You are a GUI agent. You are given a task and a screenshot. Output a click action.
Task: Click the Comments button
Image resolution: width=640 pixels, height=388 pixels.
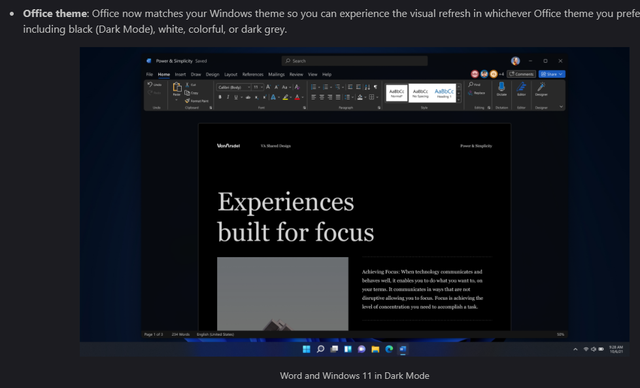tap(521, 74)
